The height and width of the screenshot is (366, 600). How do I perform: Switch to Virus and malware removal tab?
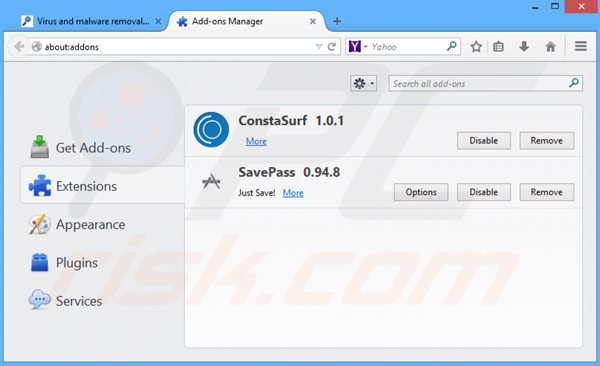click(90, 21)
